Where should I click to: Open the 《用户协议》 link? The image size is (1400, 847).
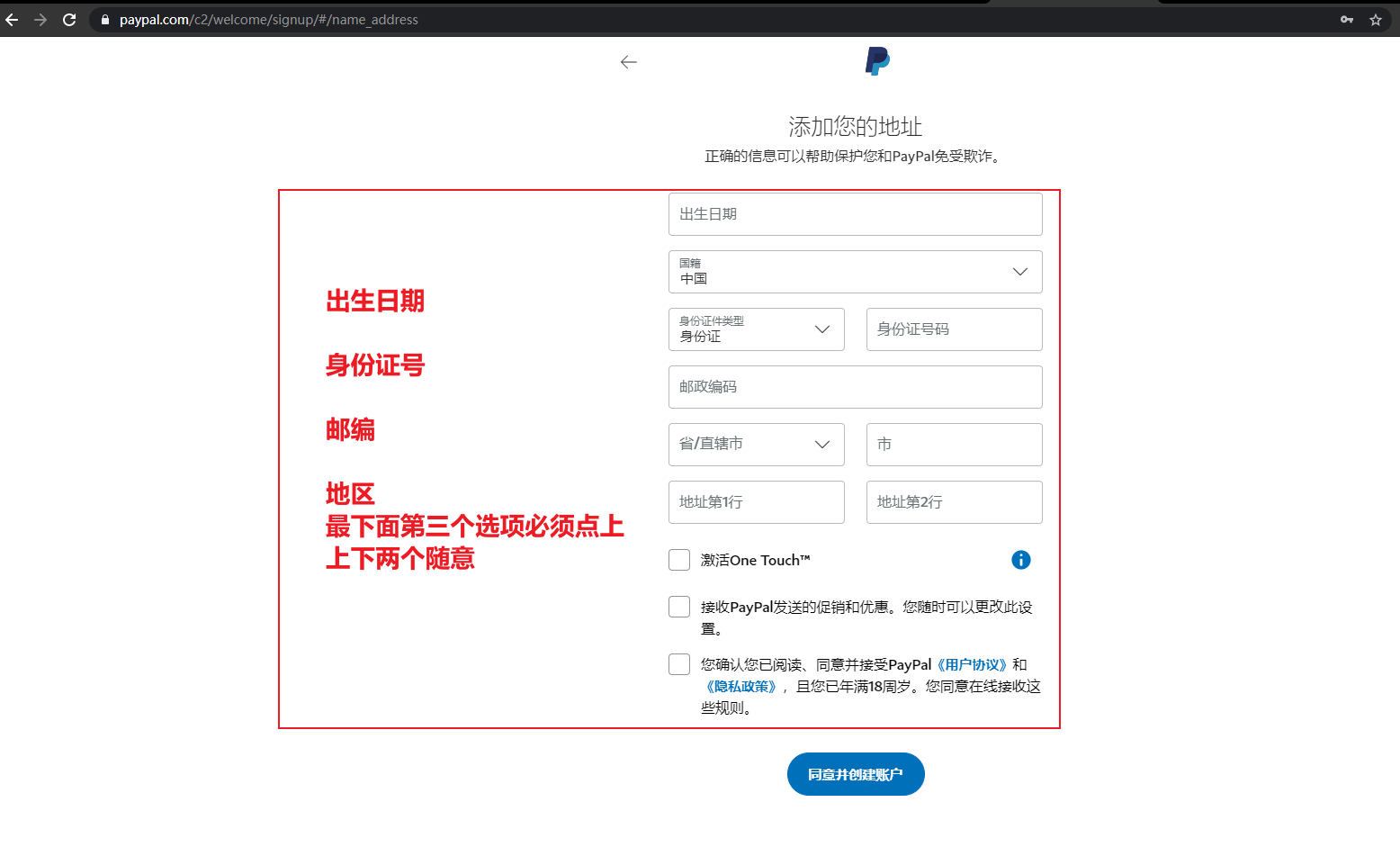(x=972, y=665)
